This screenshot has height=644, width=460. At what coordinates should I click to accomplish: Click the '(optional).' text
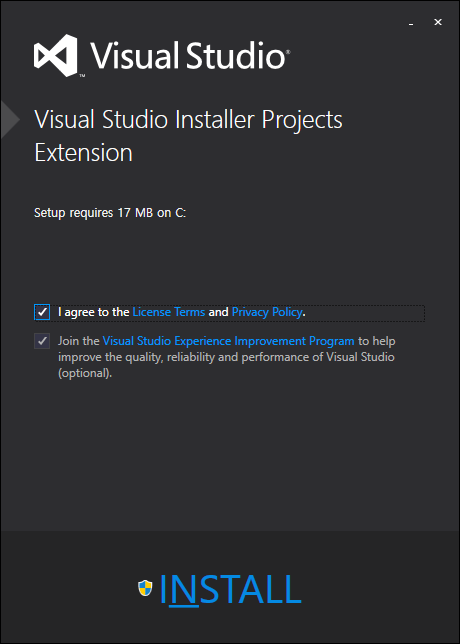click(x=85, y=374)
